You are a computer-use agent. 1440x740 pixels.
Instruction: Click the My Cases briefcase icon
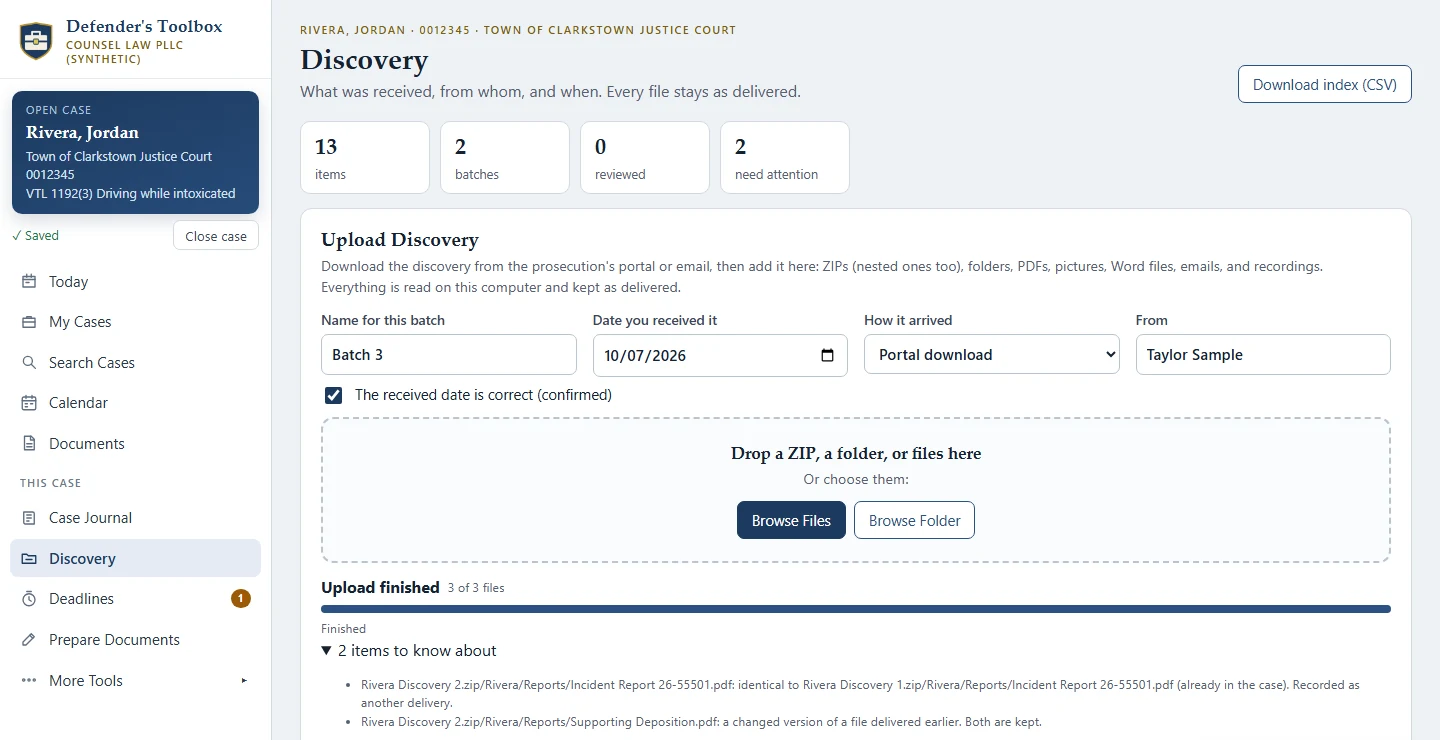pos(29,322)
